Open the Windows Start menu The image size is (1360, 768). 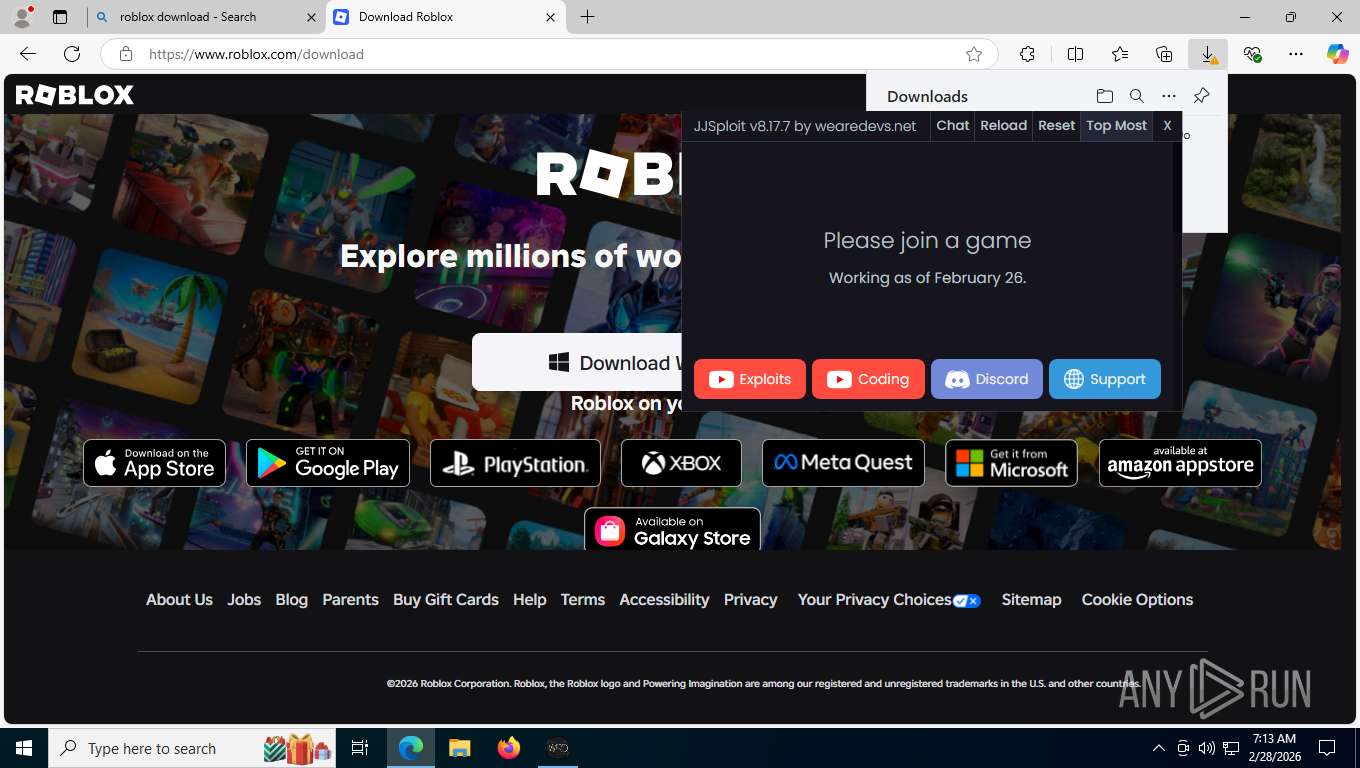click(24, 748)
